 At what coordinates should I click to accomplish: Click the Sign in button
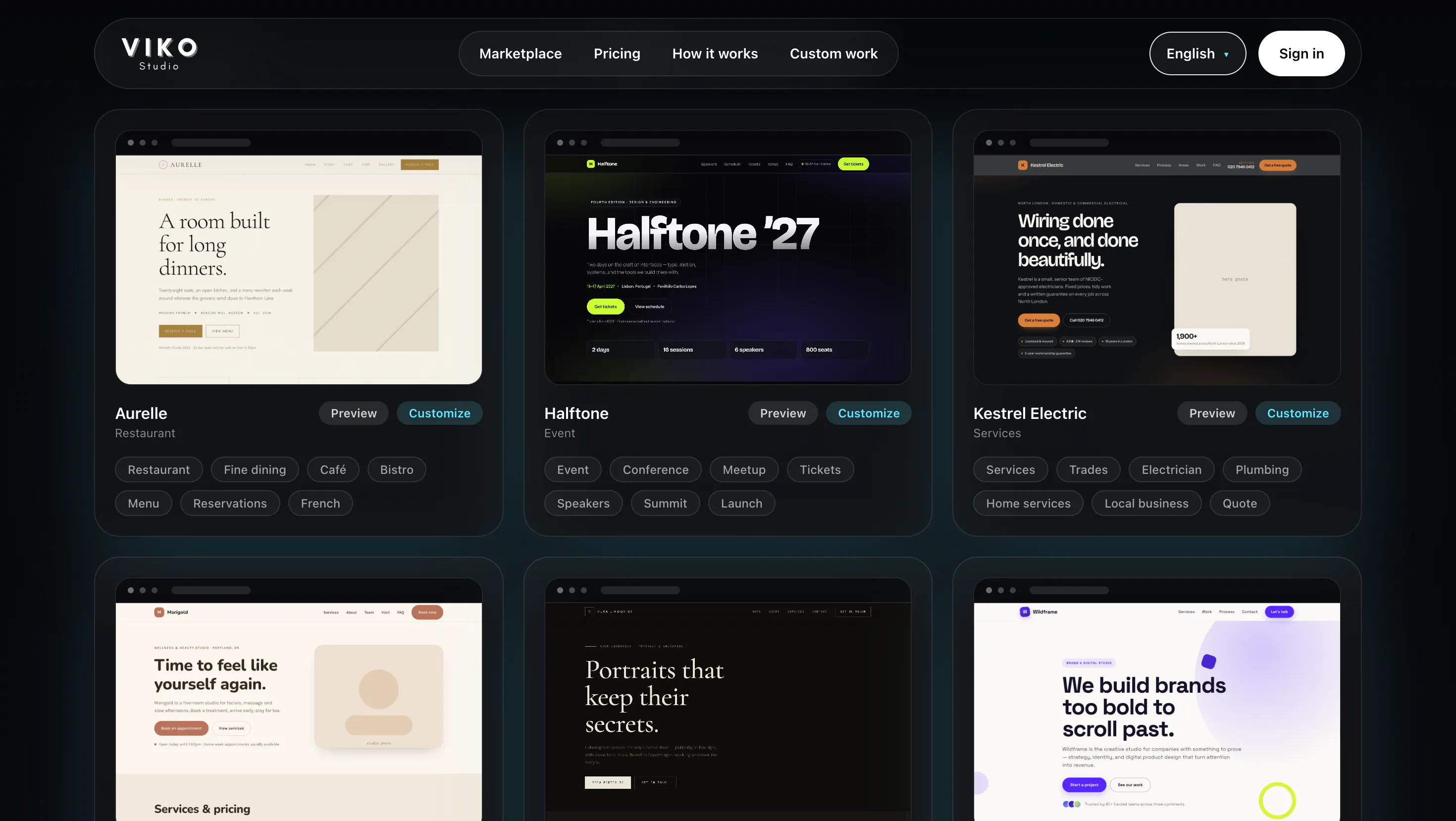tap(1301, 53)
